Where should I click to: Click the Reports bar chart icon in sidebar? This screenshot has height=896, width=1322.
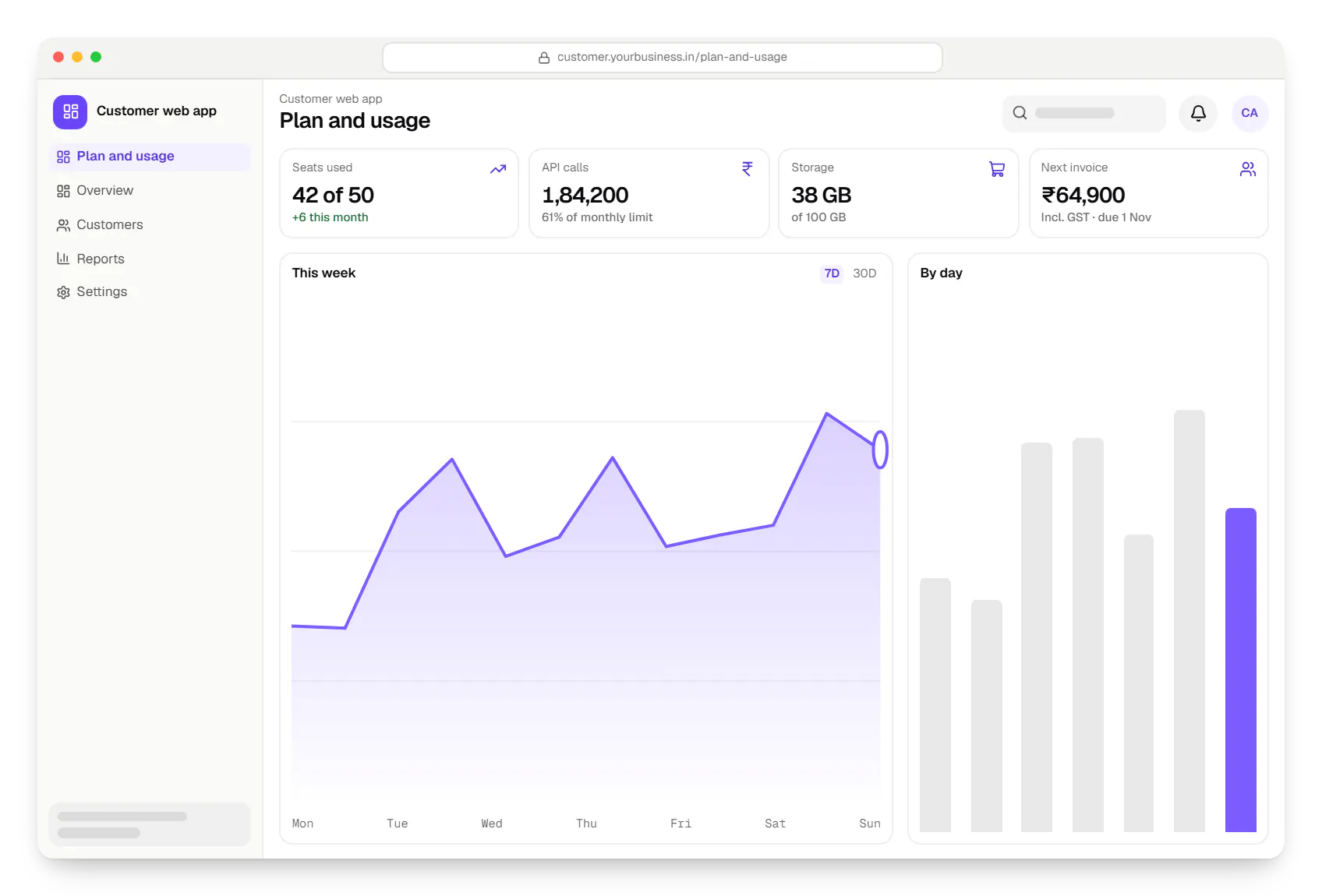click(x=63, y=259)
